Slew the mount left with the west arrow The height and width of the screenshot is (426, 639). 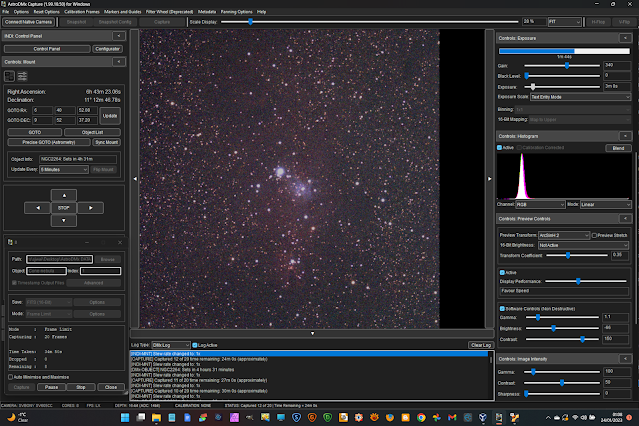point(40,209)
